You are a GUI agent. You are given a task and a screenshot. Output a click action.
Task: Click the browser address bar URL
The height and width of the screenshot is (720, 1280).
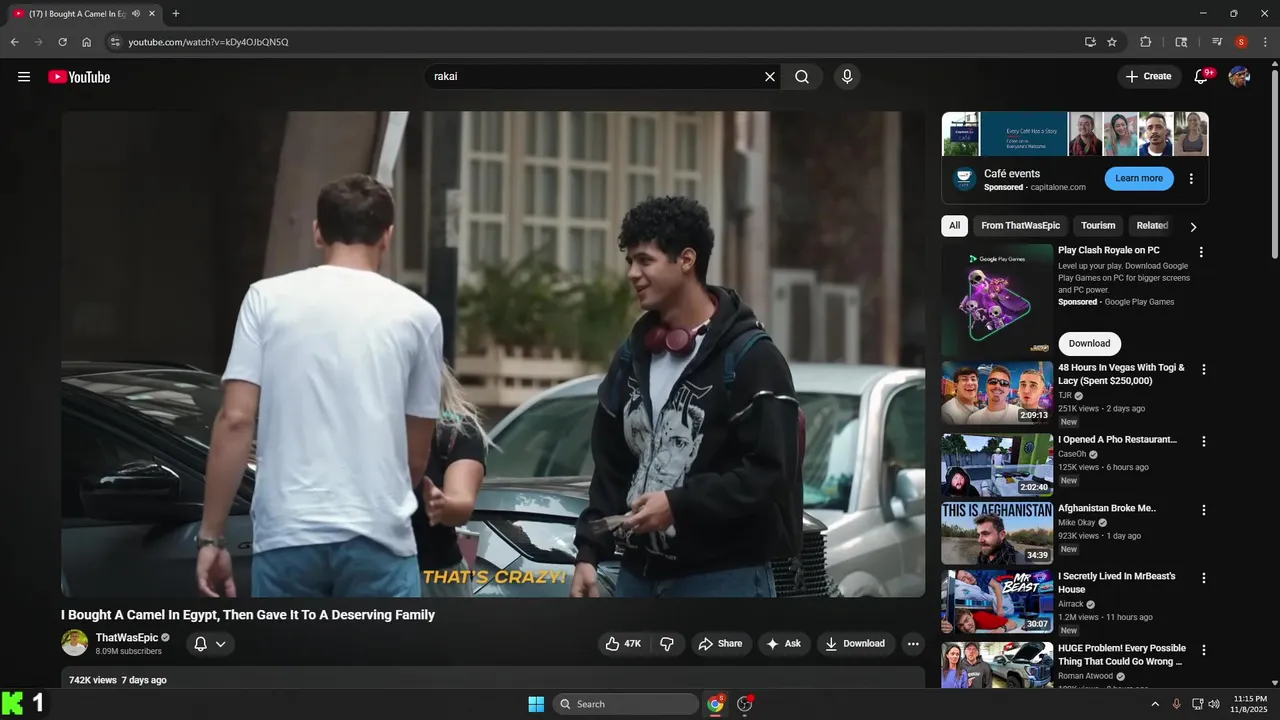pos(209,42)
